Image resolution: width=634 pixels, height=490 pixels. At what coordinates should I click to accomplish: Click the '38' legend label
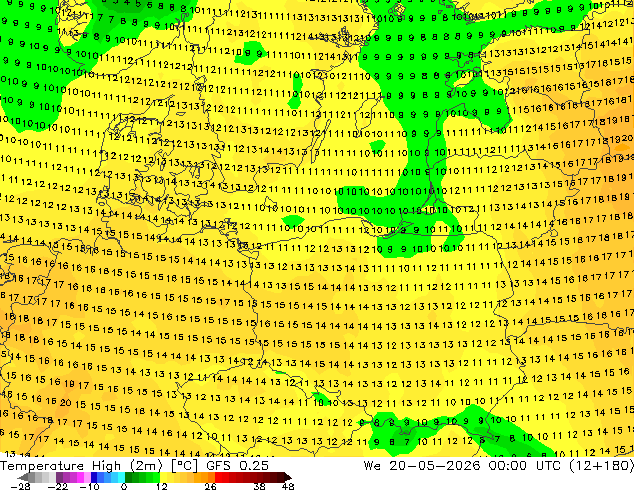tap(260, 486)
